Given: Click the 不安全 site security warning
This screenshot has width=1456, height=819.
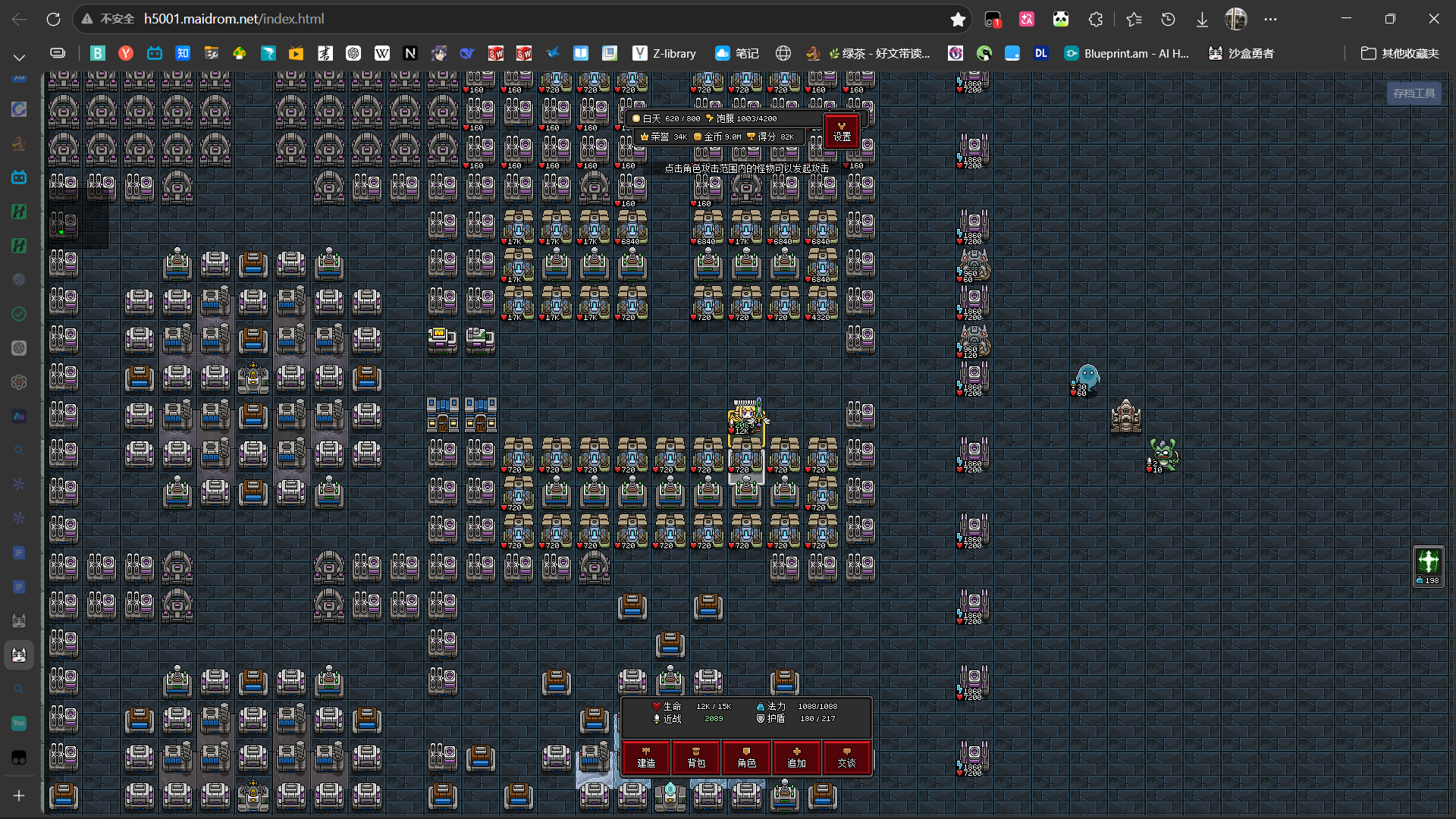Looking at the screenshot, I should pos(108,19).
